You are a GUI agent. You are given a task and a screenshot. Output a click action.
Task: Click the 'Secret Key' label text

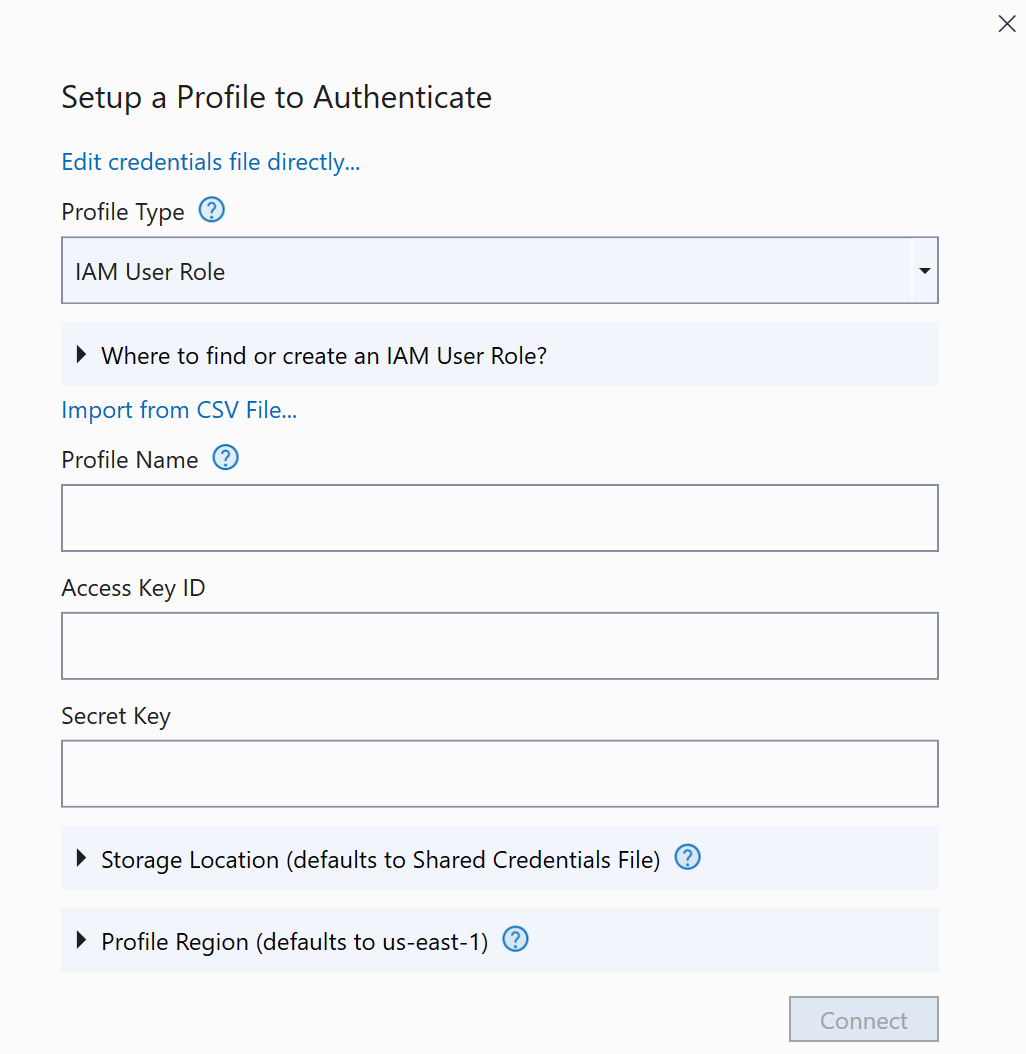116,716
